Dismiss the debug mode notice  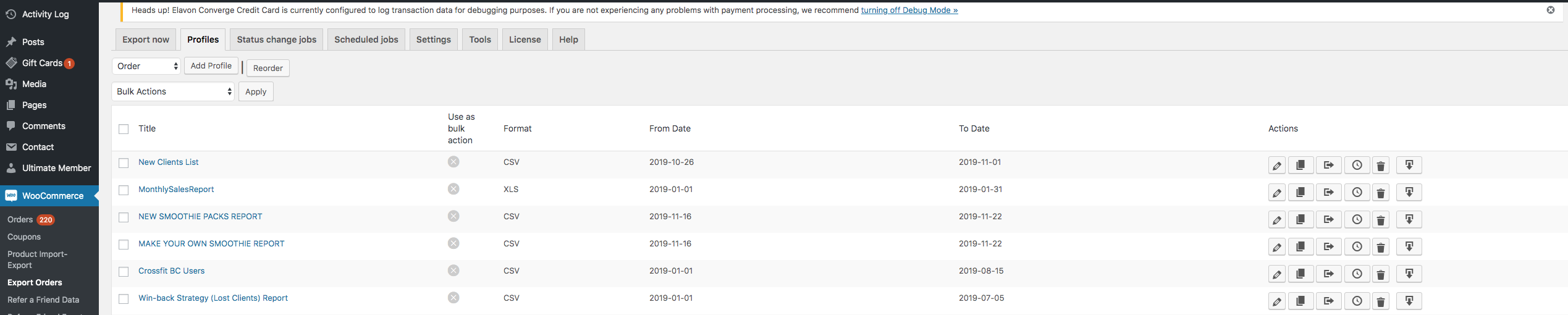(1550, 10)
